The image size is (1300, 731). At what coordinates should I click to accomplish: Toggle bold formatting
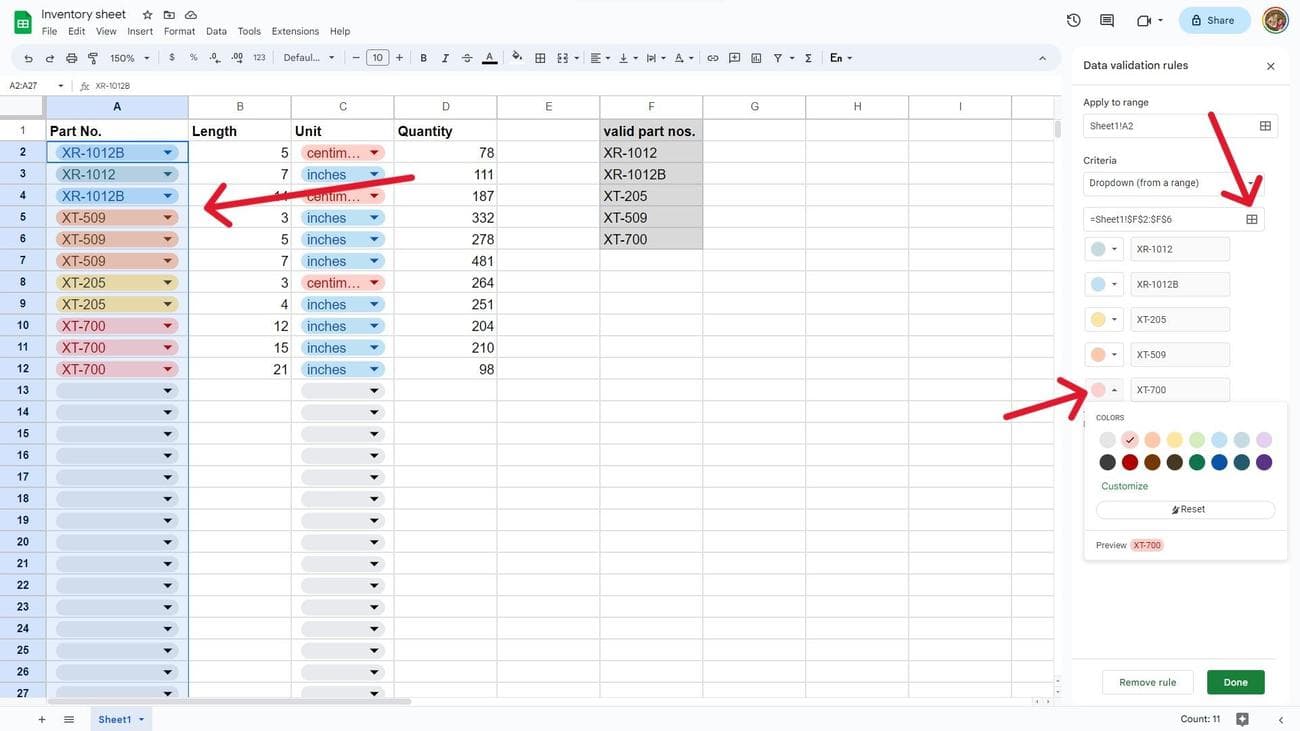pyautogui.click(x=423, y=58)
